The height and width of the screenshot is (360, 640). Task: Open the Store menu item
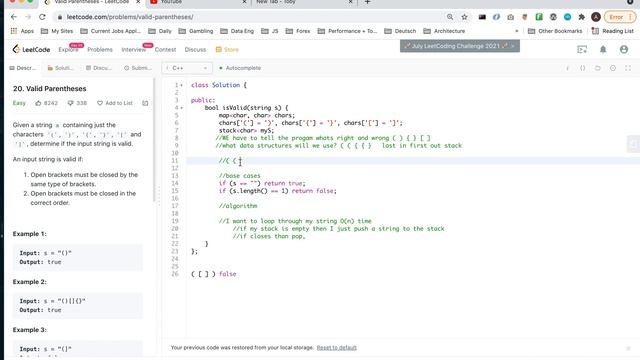pyautogui.click(x=227, y=50)
